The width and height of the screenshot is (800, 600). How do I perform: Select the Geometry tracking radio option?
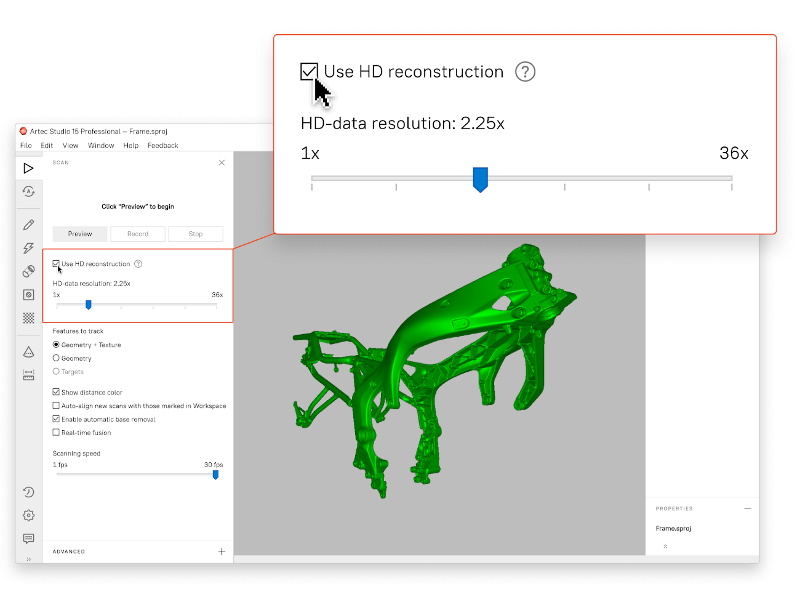56,358
